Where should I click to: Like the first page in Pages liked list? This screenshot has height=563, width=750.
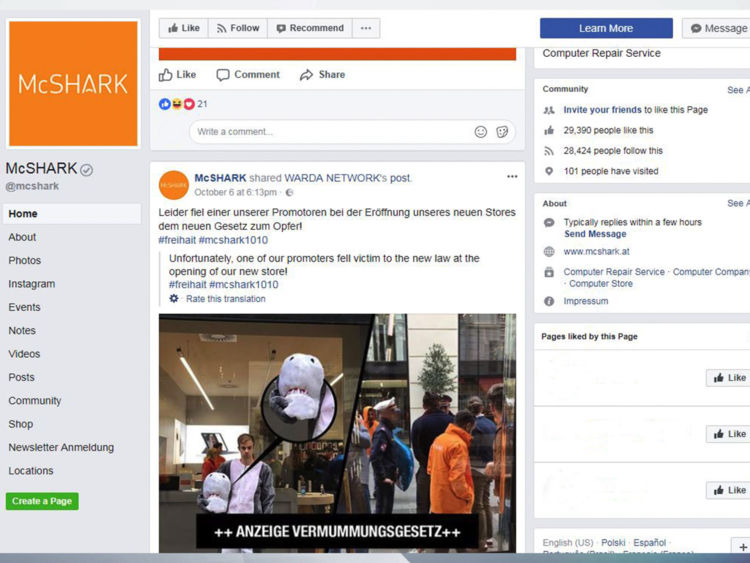point(728,378)
